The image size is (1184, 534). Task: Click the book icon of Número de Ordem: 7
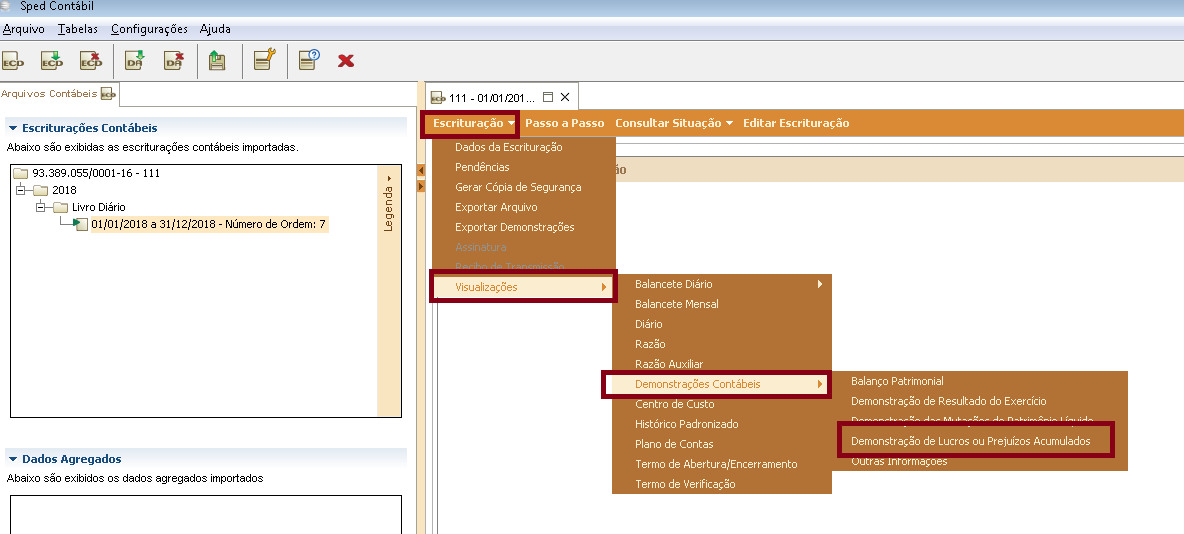[80, 224]
